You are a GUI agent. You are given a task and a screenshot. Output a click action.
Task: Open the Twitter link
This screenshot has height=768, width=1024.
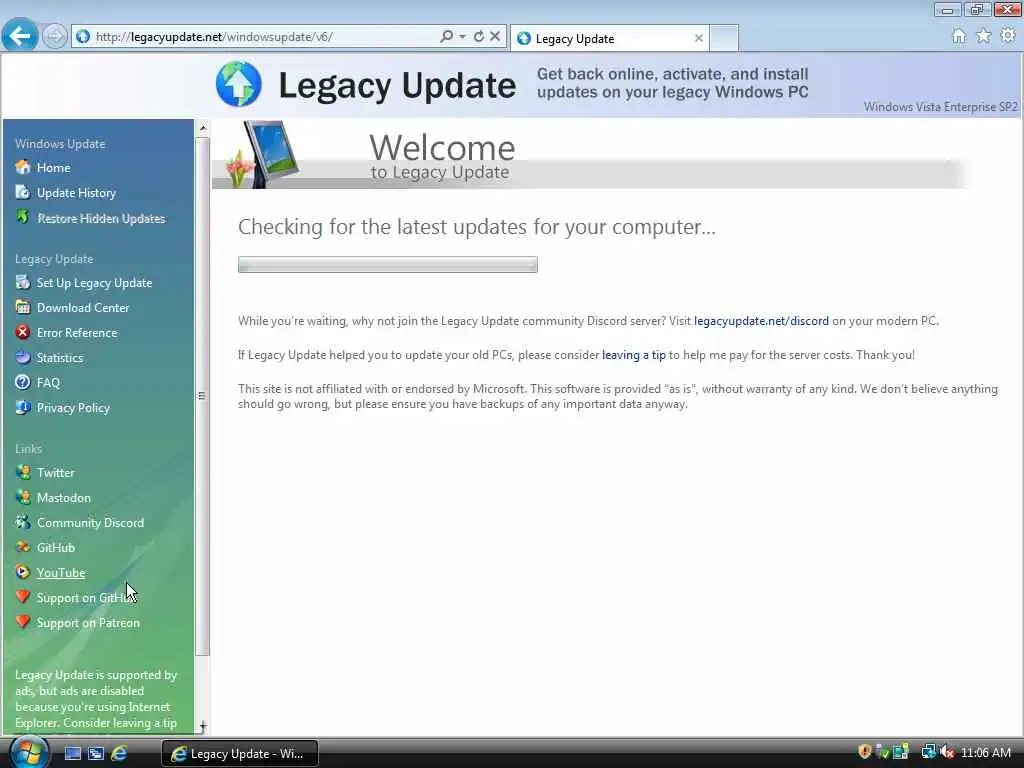coord(56,472)
